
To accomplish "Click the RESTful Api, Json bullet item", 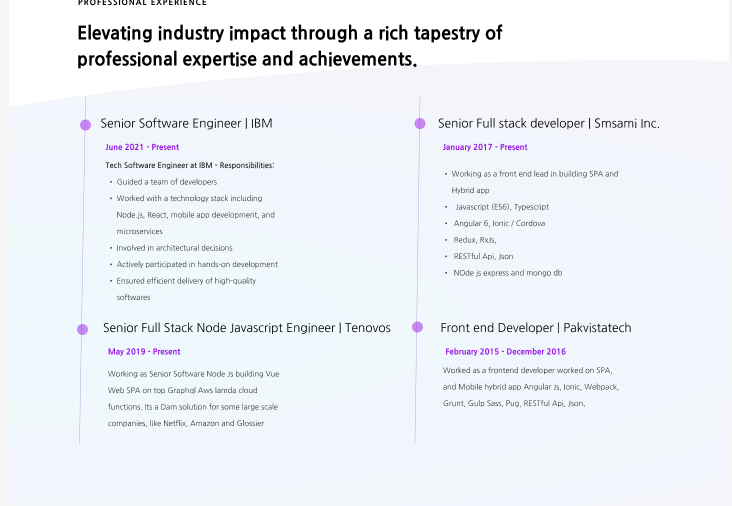I will [483, 256].
